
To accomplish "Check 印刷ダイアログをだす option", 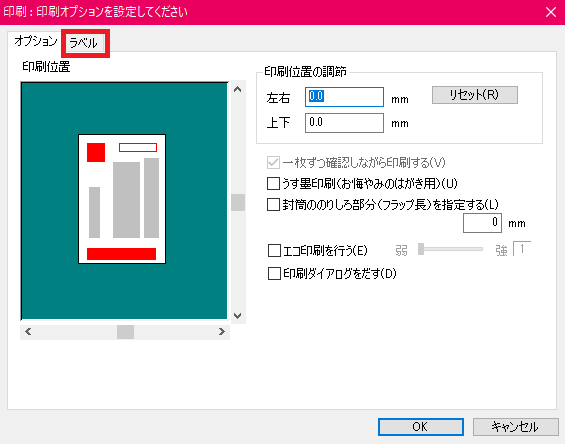I will 274,274.
